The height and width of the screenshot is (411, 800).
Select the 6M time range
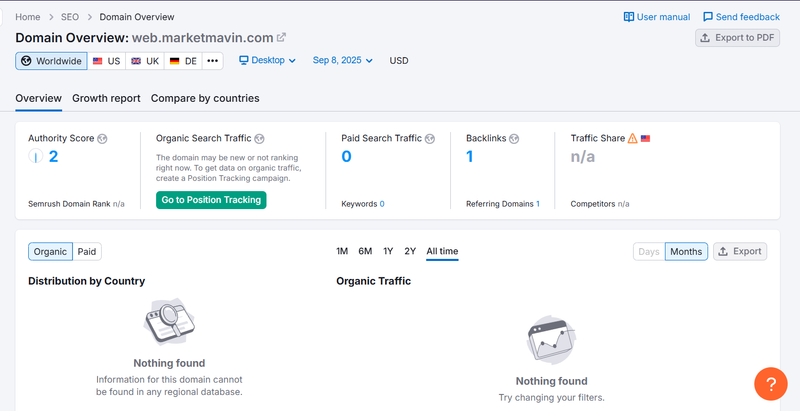[x=365, y=251]
